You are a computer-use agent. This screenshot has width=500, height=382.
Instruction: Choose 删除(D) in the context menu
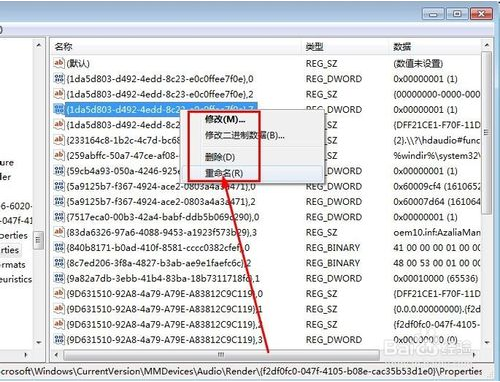pyautogui.click(x=220, y=157)
